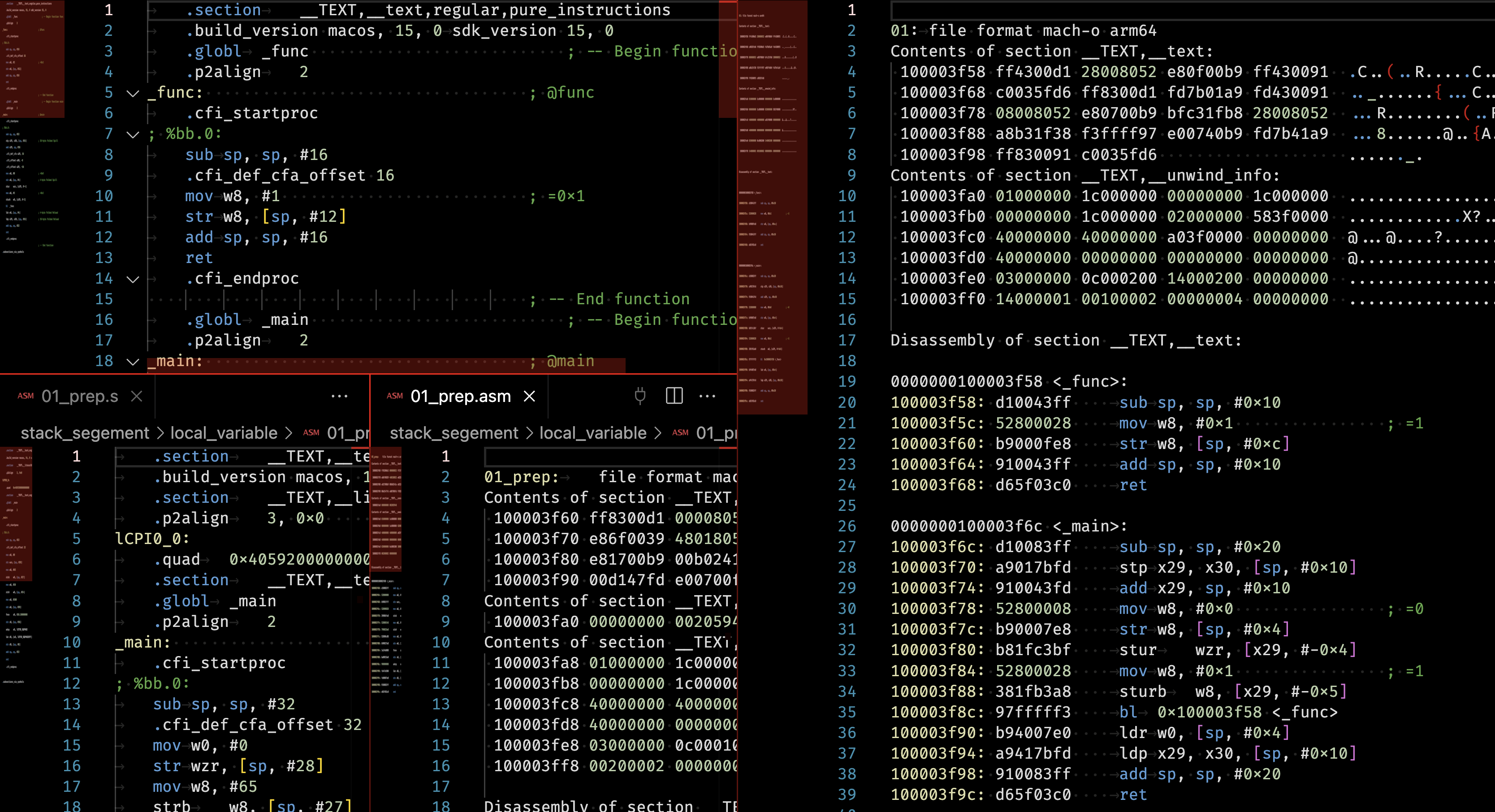Open more actions menu for 01_prep.s group
Screen dimensions: 1495x812
click(339, 397)
